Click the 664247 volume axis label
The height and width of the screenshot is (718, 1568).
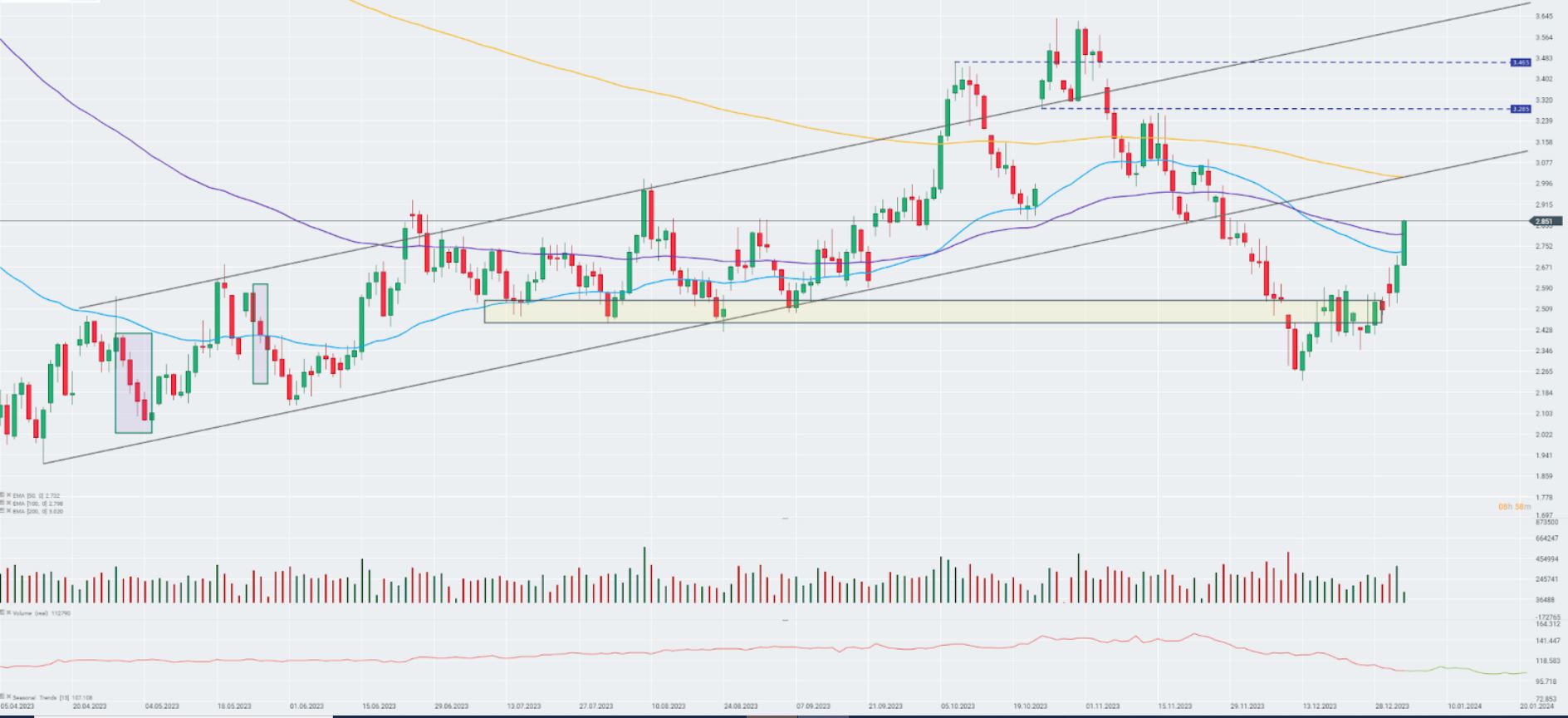point(1546,538)
